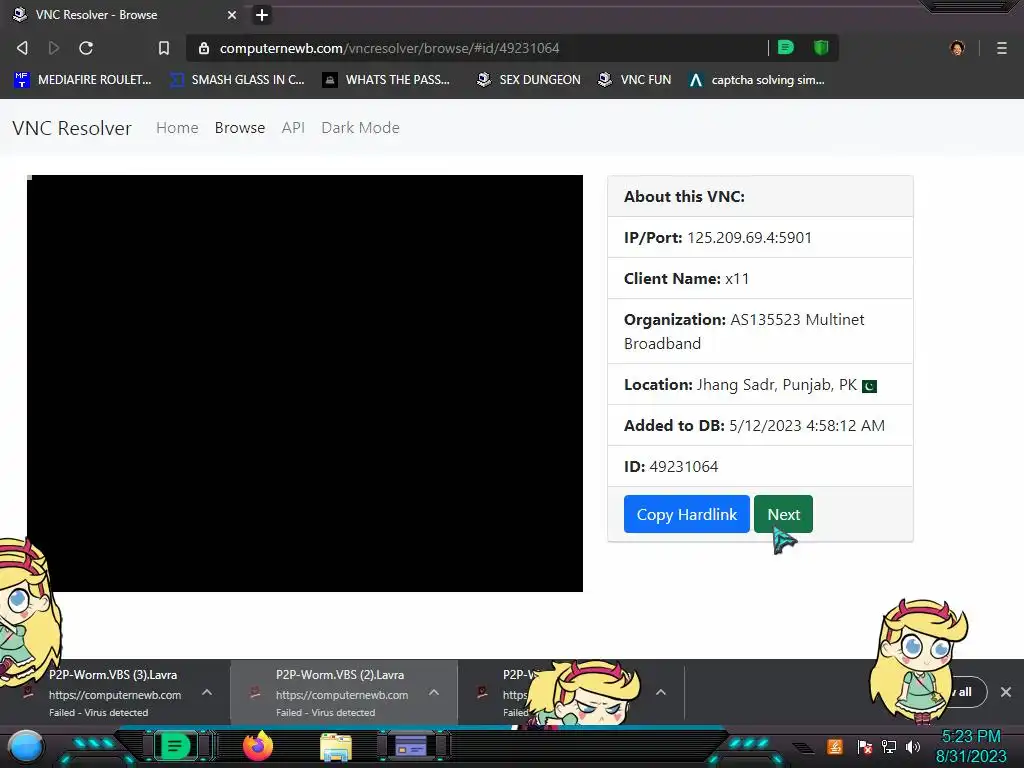Click the Pakistan flag icon beside location
This screenshot has width=1024, height=768.
869,386
